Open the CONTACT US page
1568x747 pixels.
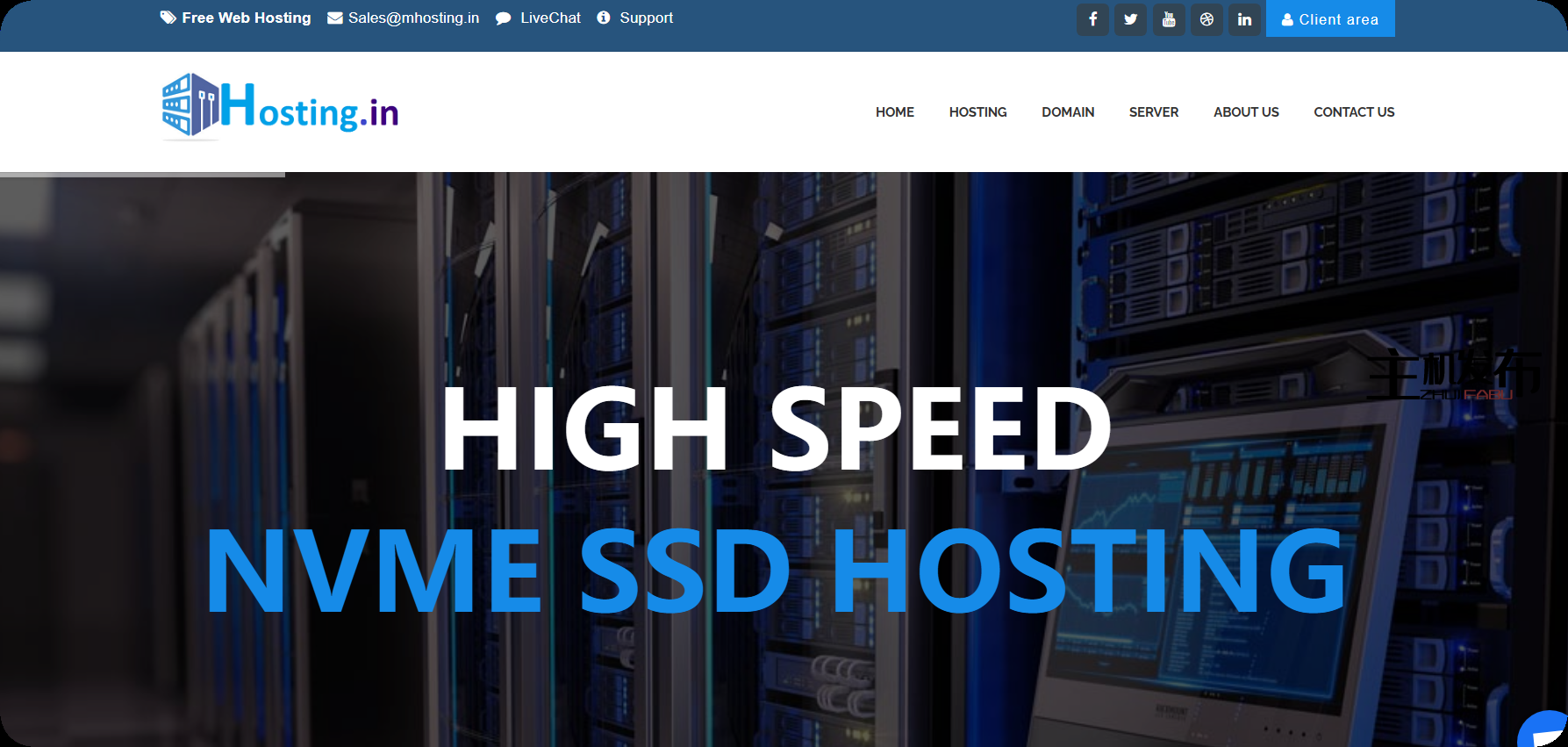coord(1353,112)
